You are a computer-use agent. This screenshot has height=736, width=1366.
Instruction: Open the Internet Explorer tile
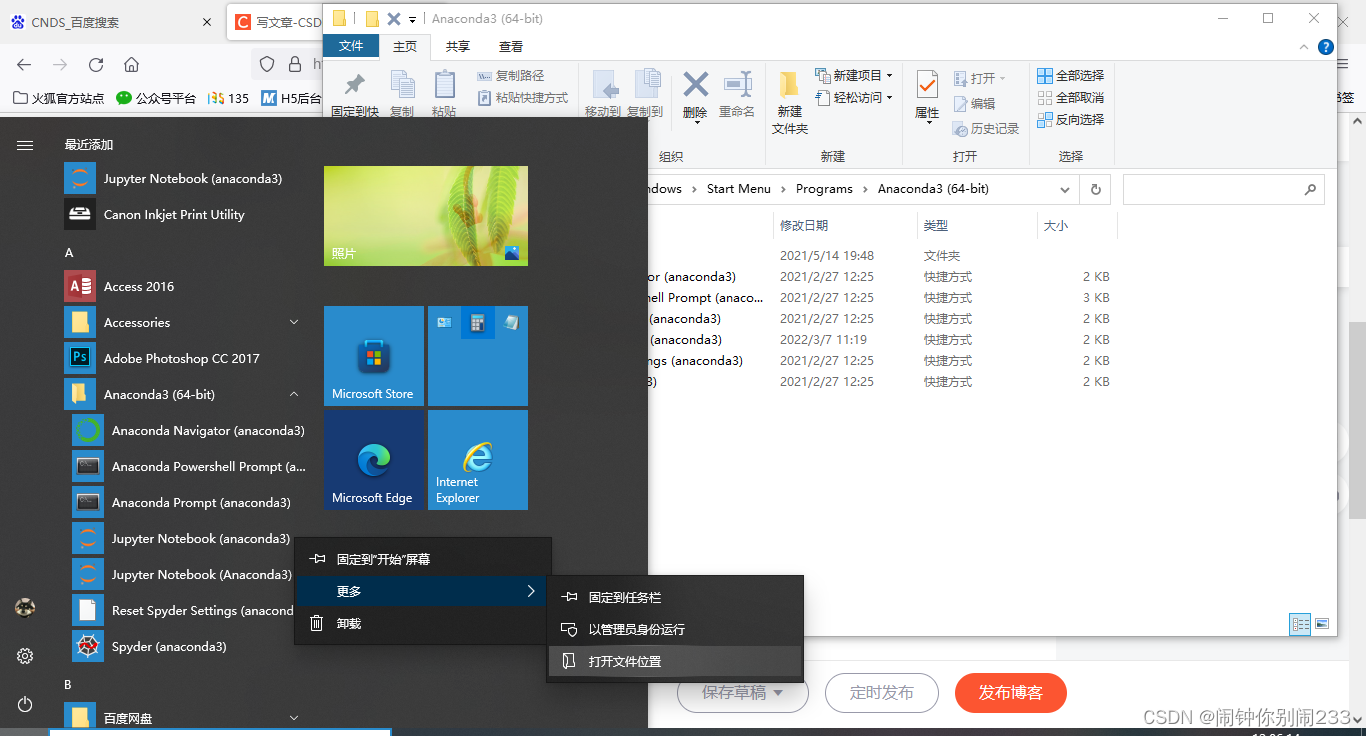pos(478,460)
